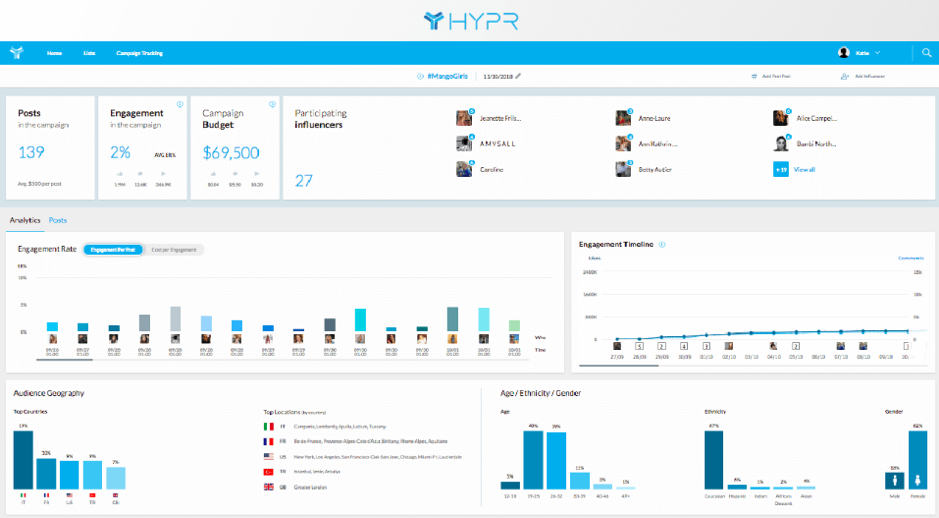Open Alice Campel influencer avatar

click(780, 118)
